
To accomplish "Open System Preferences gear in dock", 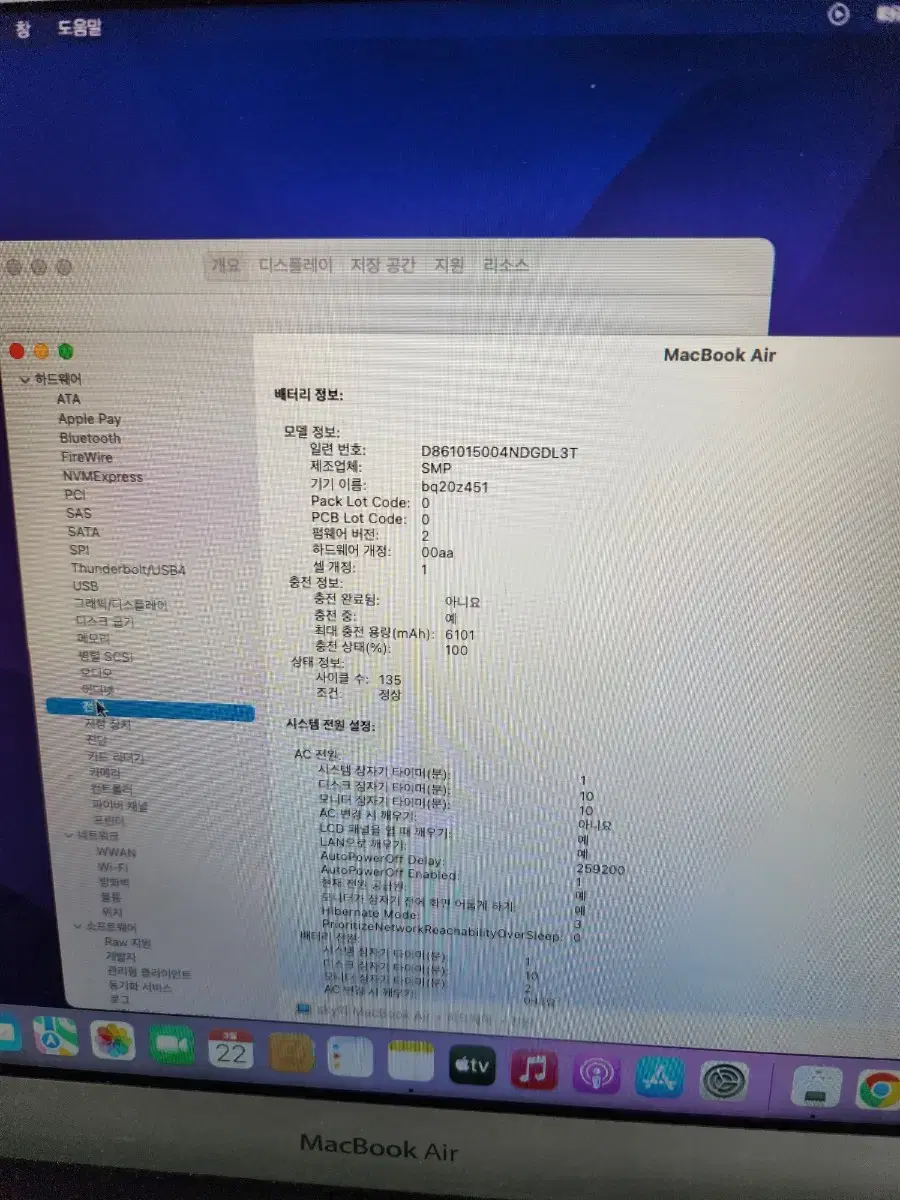I will (724, 1082).
